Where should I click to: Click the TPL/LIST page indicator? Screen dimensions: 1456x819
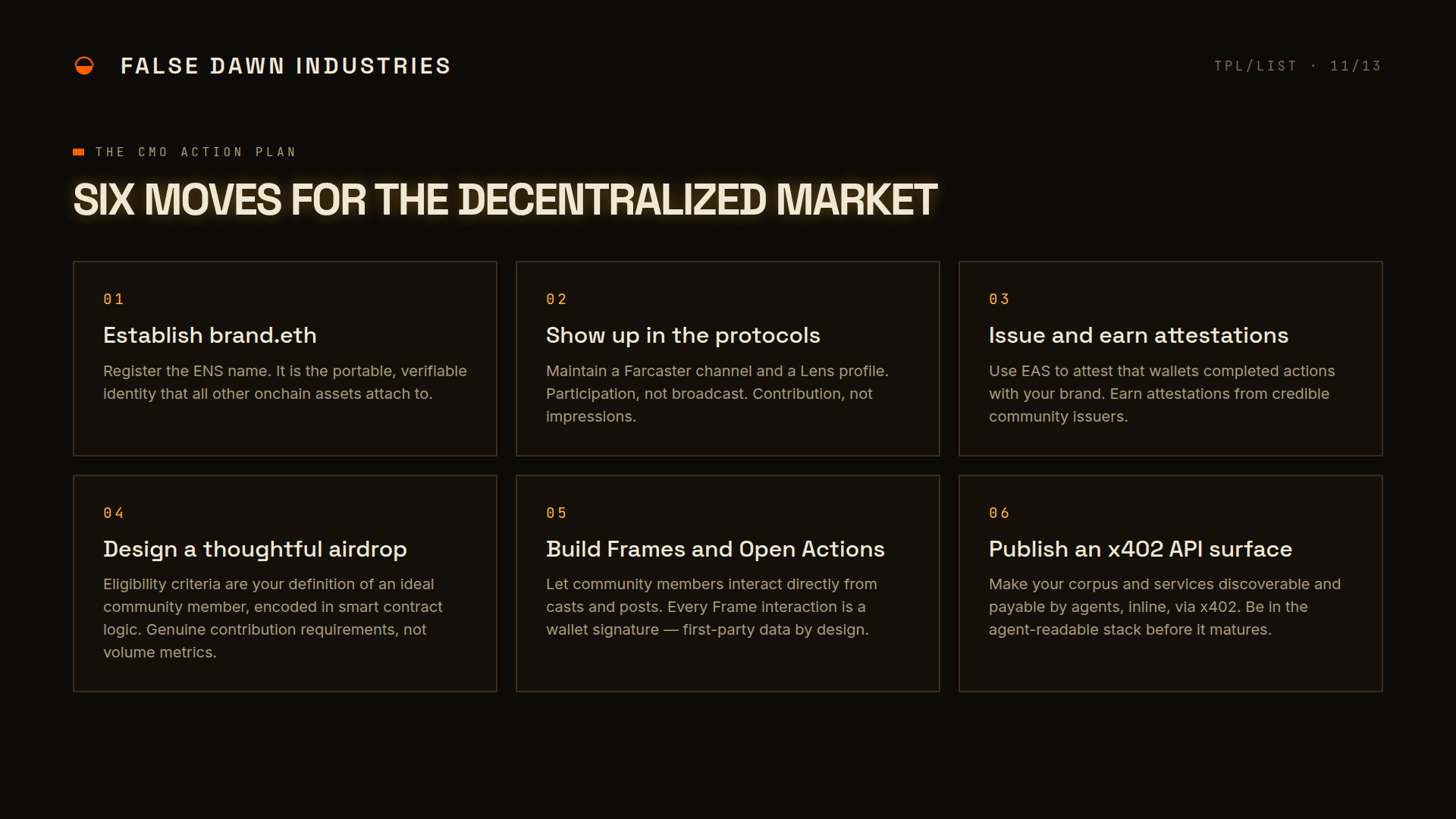click(x=1255, y=66)
